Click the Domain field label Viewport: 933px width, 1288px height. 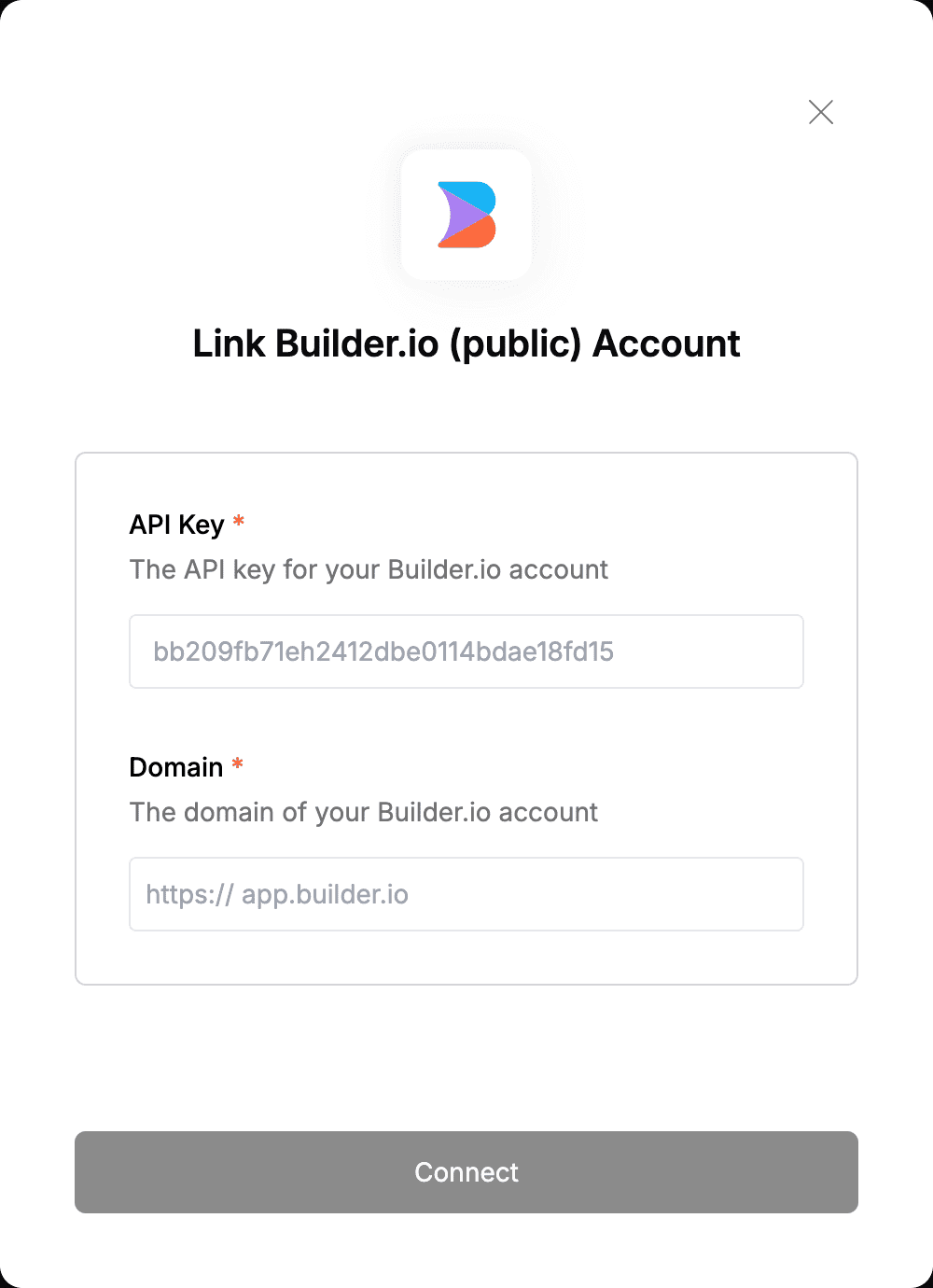point(176,767)
